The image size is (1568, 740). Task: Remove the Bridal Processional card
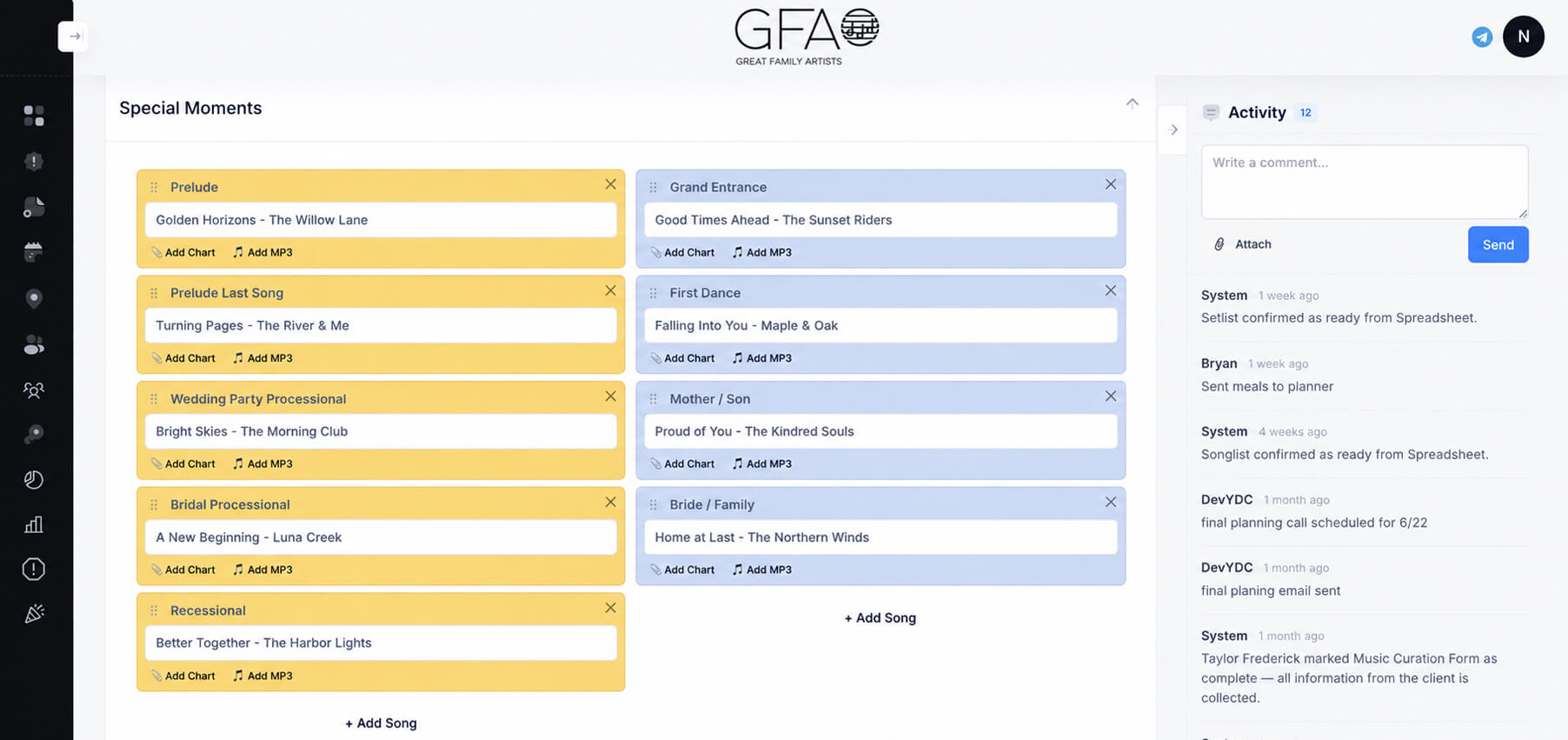pyautogui.click(x=611, y=502)
